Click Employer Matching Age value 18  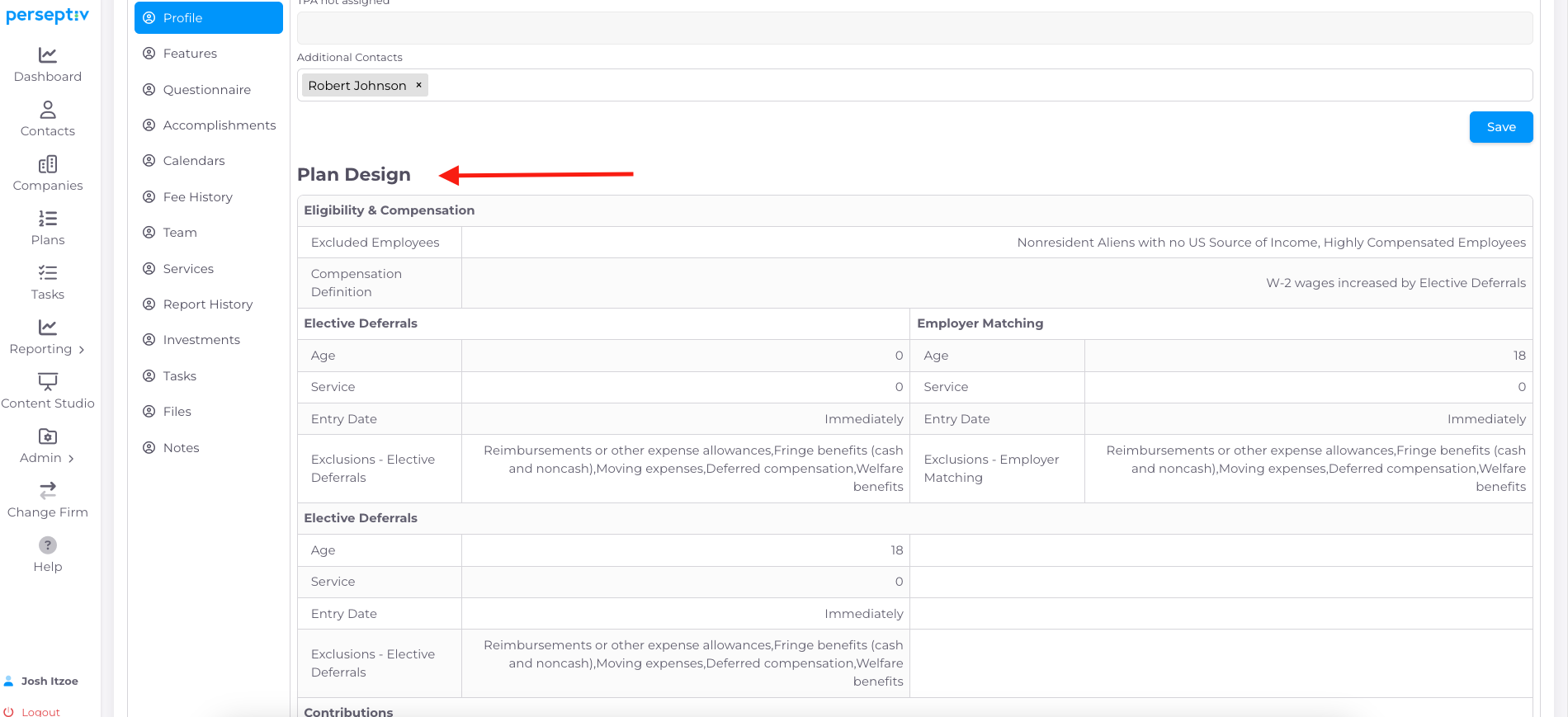(x=1519, y=356)
